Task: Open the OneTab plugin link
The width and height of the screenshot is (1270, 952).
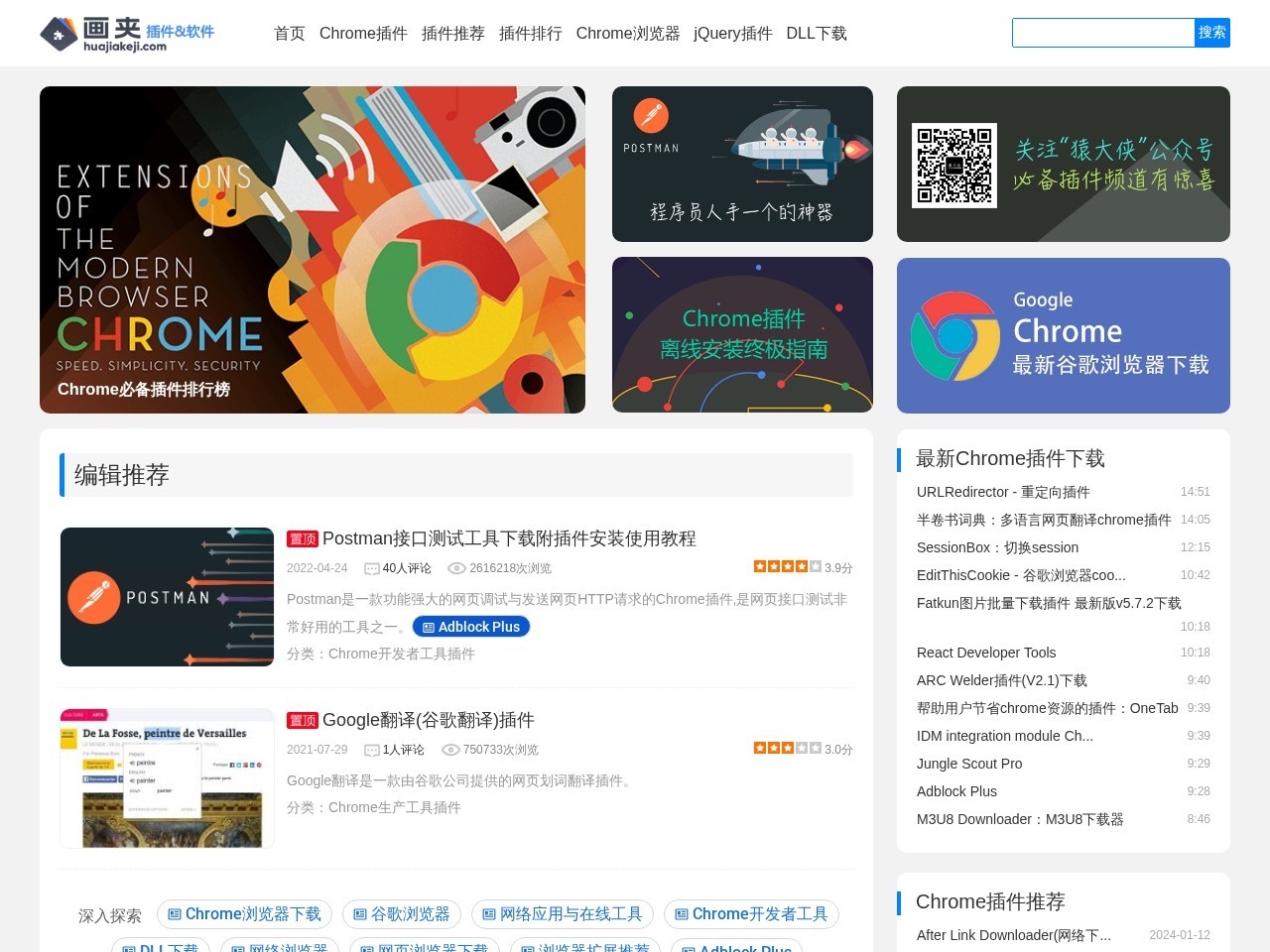Action: 1048,708
